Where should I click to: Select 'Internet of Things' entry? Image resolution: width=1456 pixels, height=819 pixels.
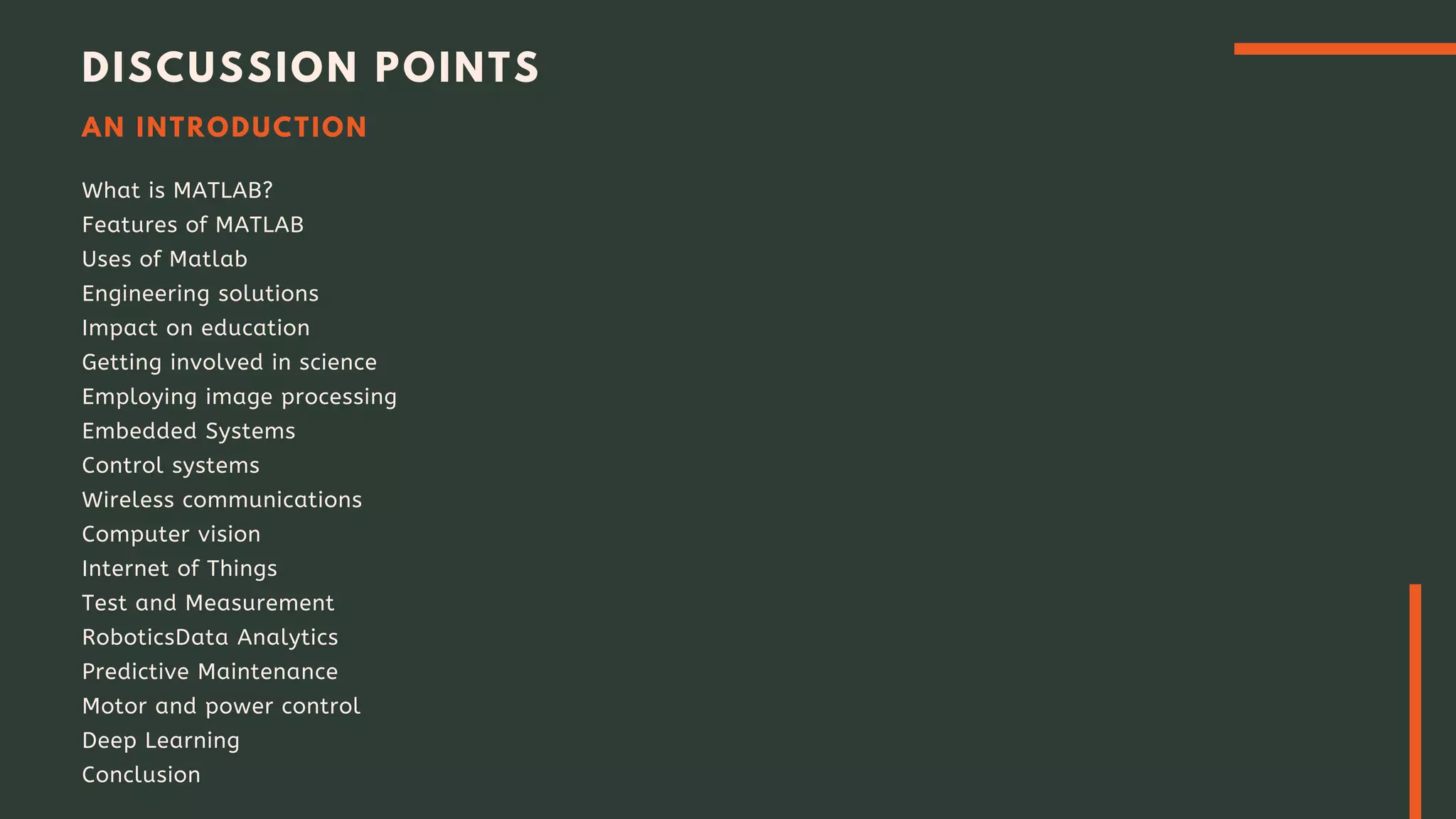pyautogui.click(x=179, y=569)
